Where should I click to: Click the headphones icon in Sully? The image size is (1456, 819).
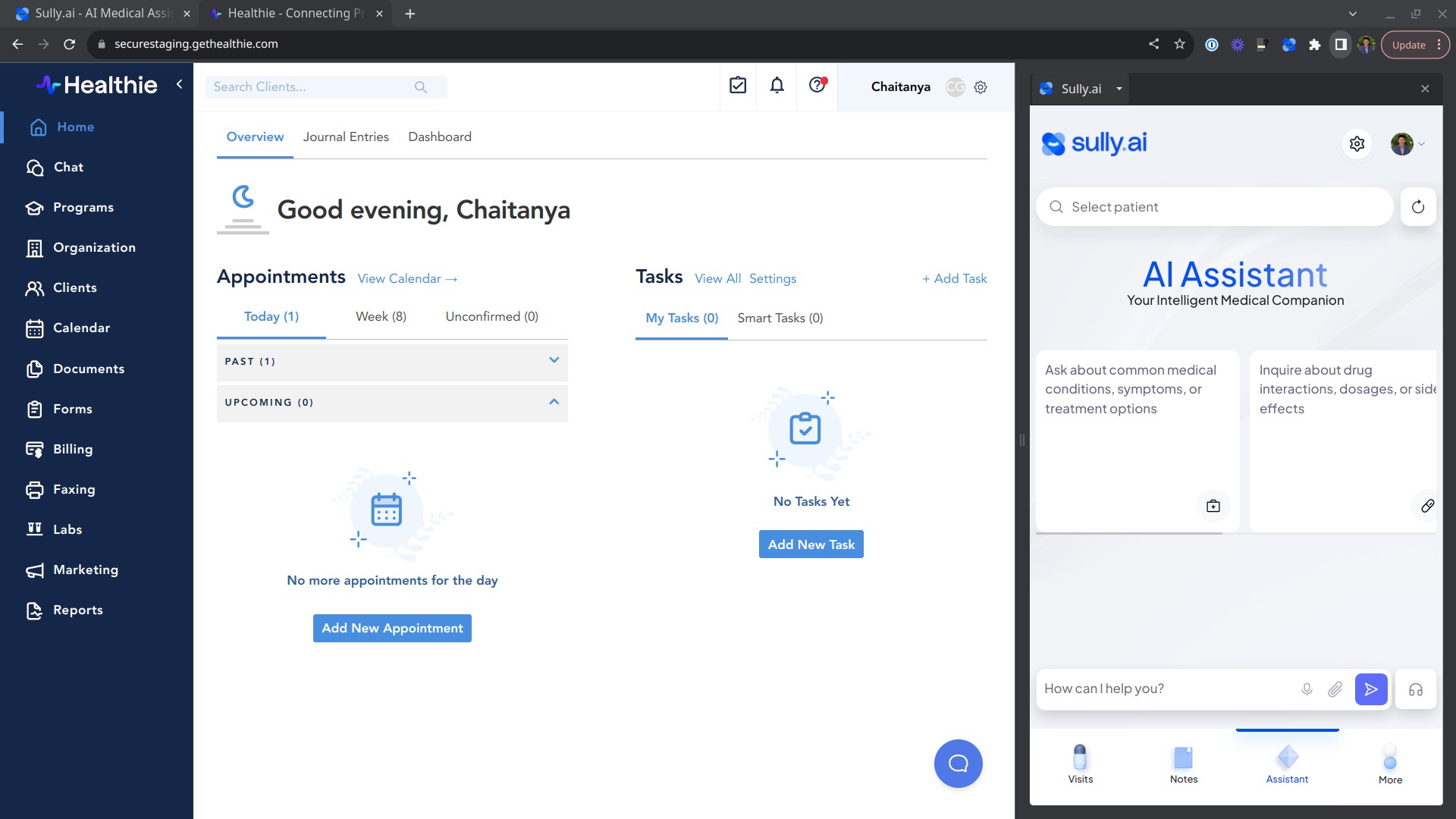point(1416,689)
